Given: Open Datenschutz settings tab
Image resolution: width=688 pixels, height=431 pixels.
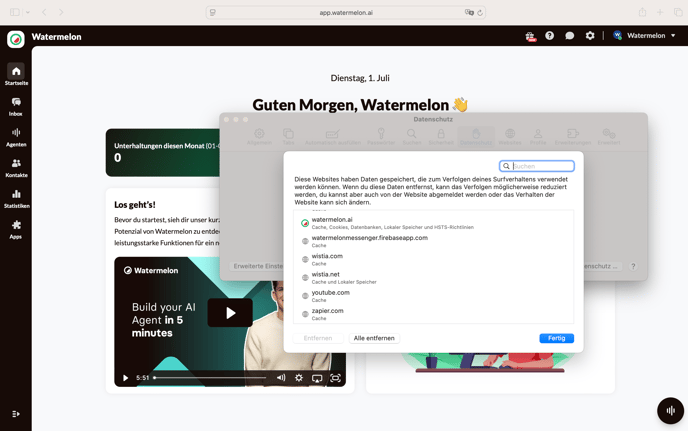Looking at the screenshot, I should point(476,136).
